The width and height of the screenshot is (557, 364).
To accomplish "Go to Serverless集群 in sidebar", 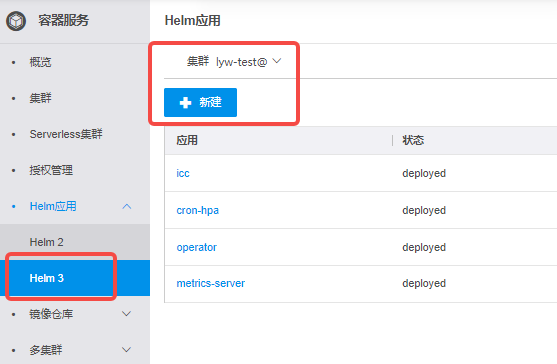I will tap(66, 134).
